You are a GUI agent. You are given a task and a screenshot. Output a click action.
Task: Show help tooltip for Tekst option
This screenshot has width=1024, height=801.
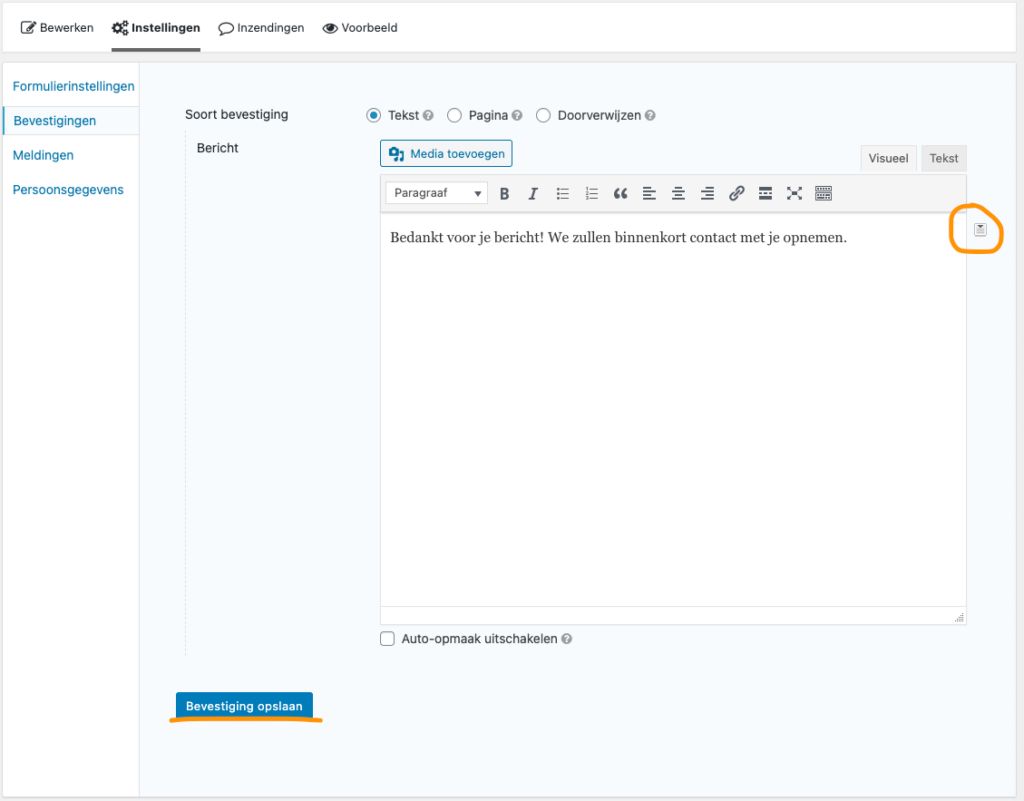tap(428, 116)
